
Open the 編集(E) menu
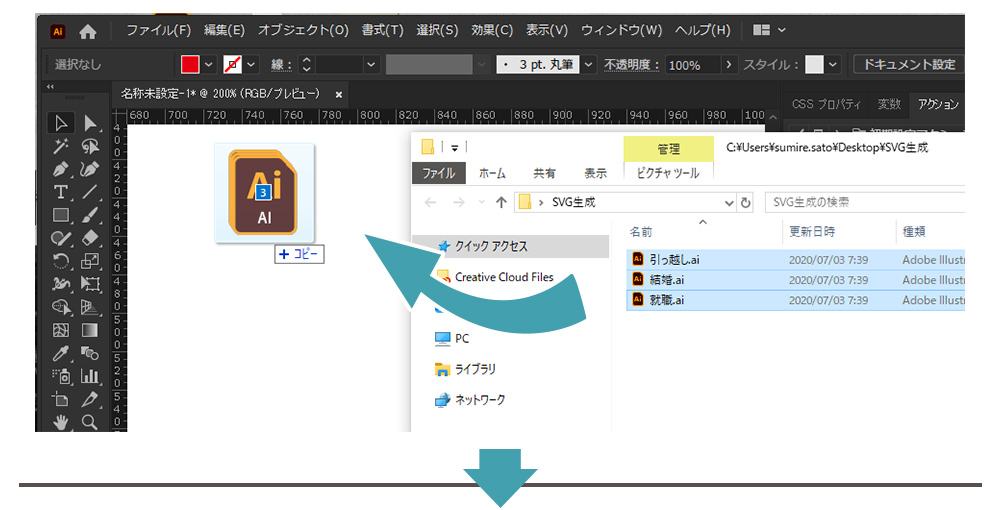tap(224, 30)
